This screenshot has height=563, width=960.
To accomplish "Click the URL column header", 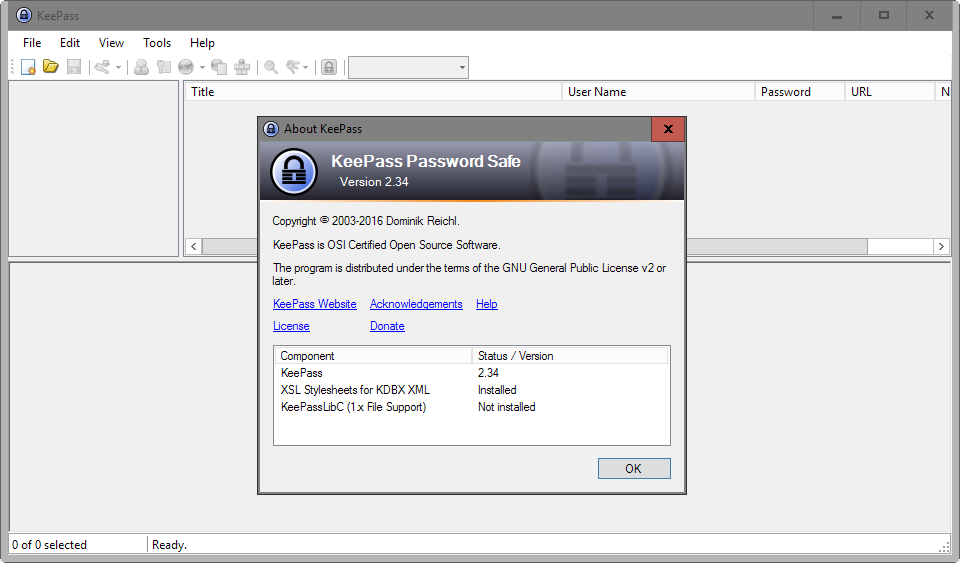I will pyautogui.click(x=890, y=92).
